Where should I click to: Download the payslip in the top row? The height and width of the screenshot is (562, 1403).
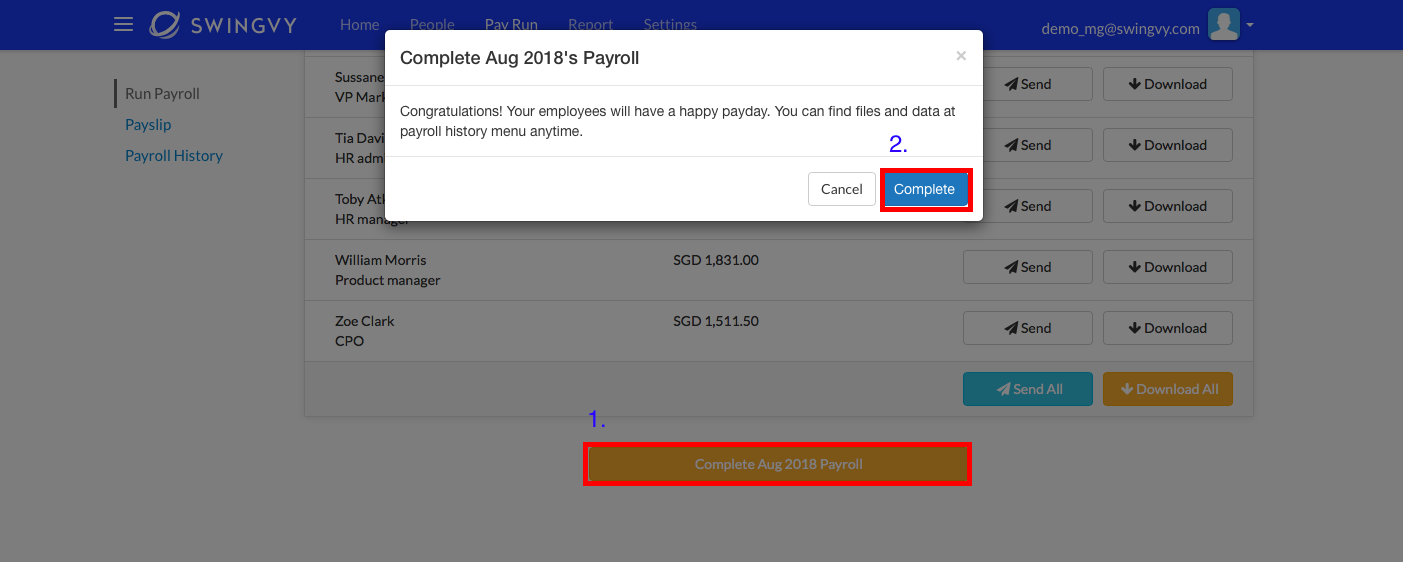point(1168,84)
